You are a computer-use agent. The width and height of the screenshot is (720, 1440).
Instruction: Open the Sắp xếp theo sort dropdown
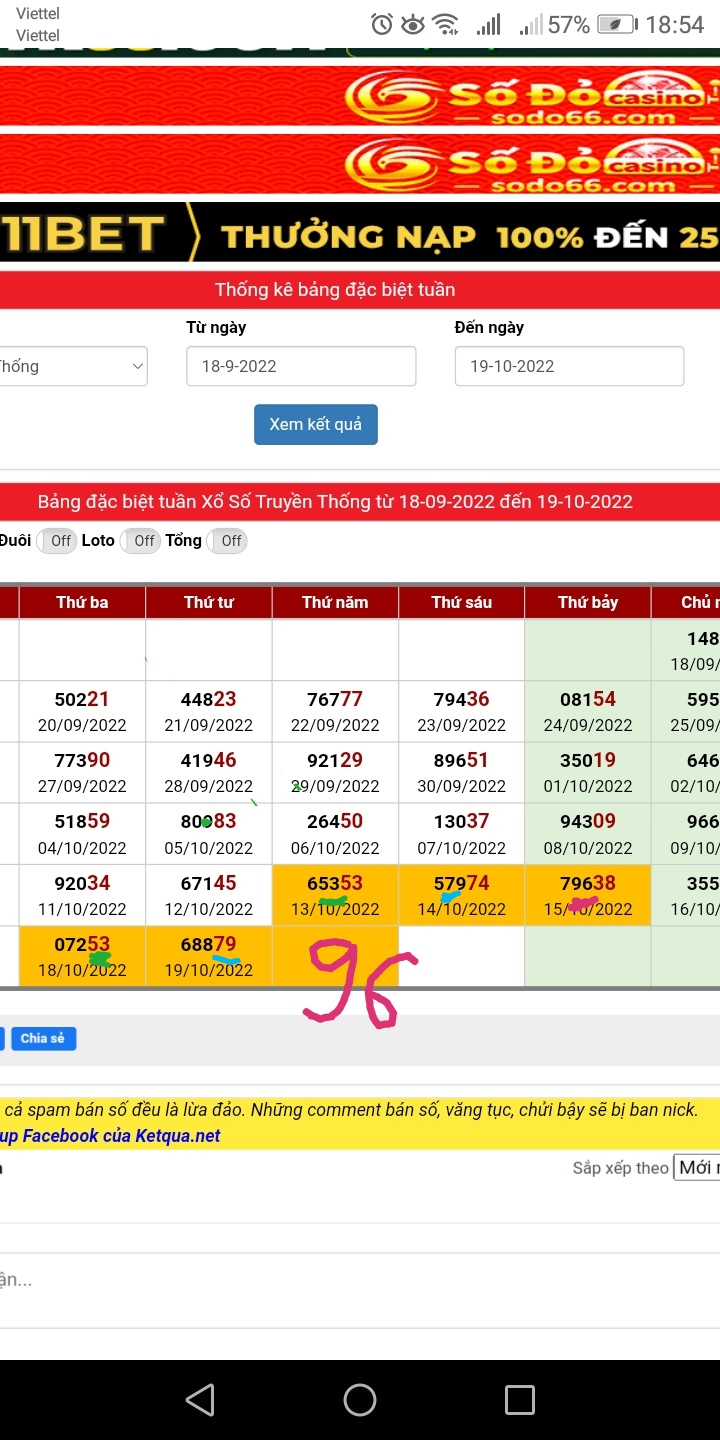click(698, 1168)
